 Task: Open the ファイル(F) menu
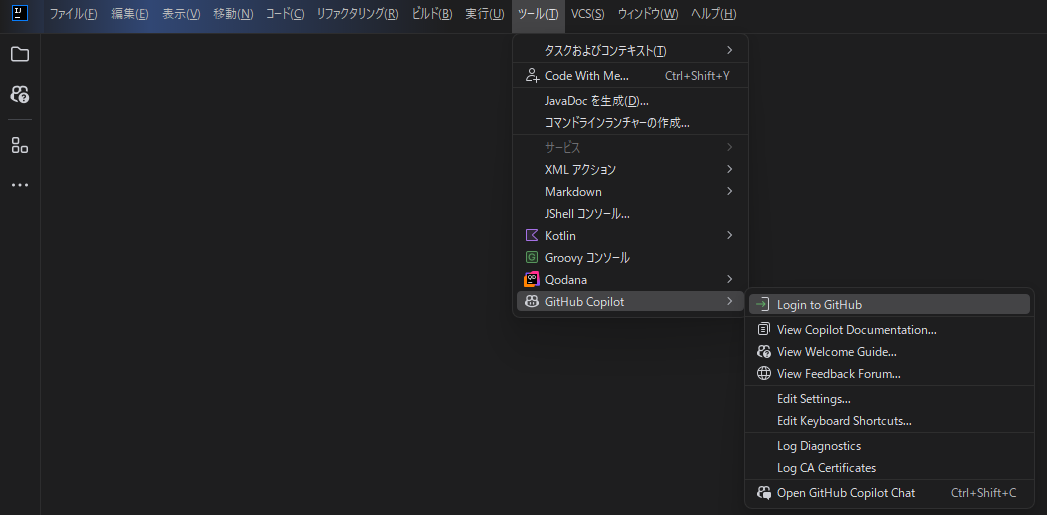[x=73, y=14]
